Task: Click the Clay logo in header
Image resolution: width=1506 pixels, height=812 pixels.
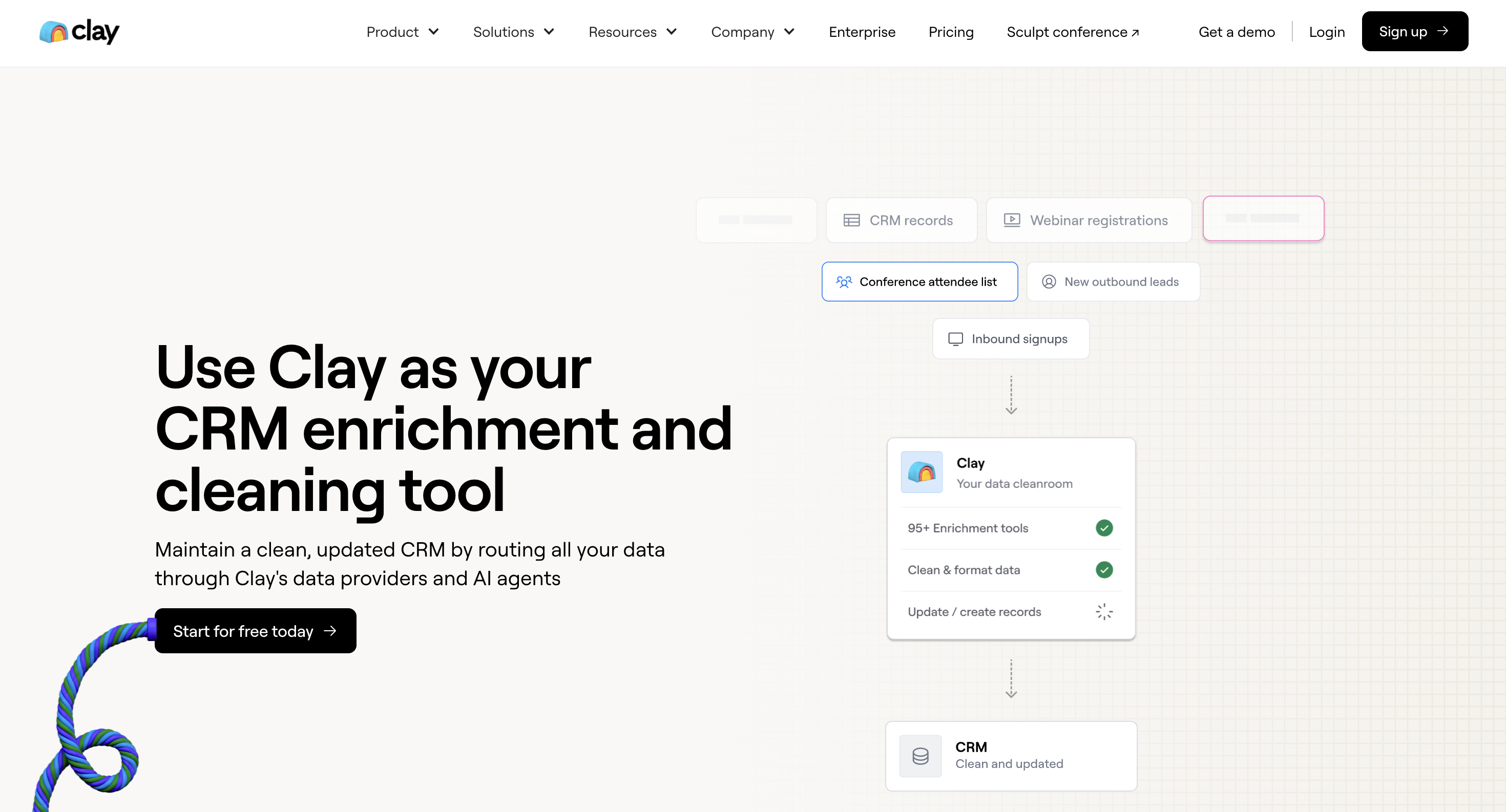Action: [x=79, y=32]
